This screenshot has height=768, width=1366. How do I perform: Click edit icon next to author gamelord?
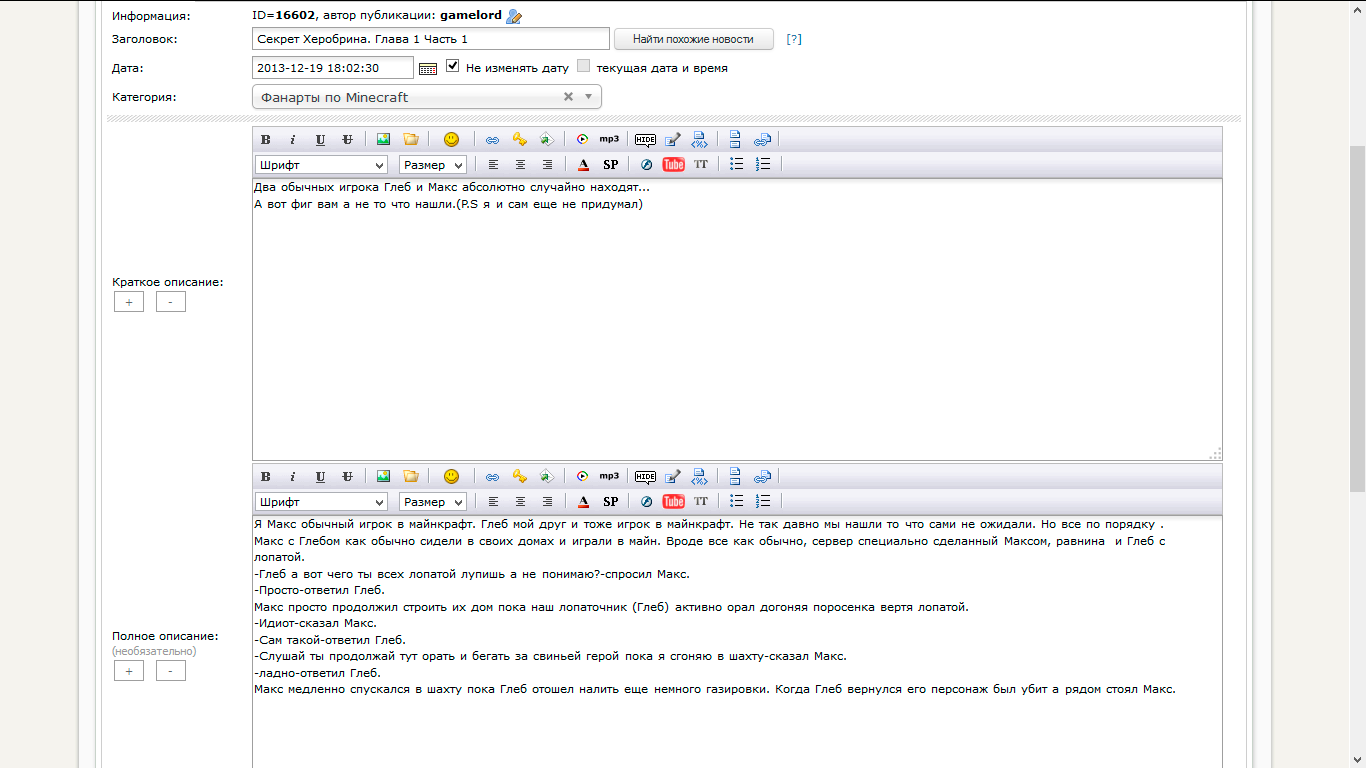(514, 16)
